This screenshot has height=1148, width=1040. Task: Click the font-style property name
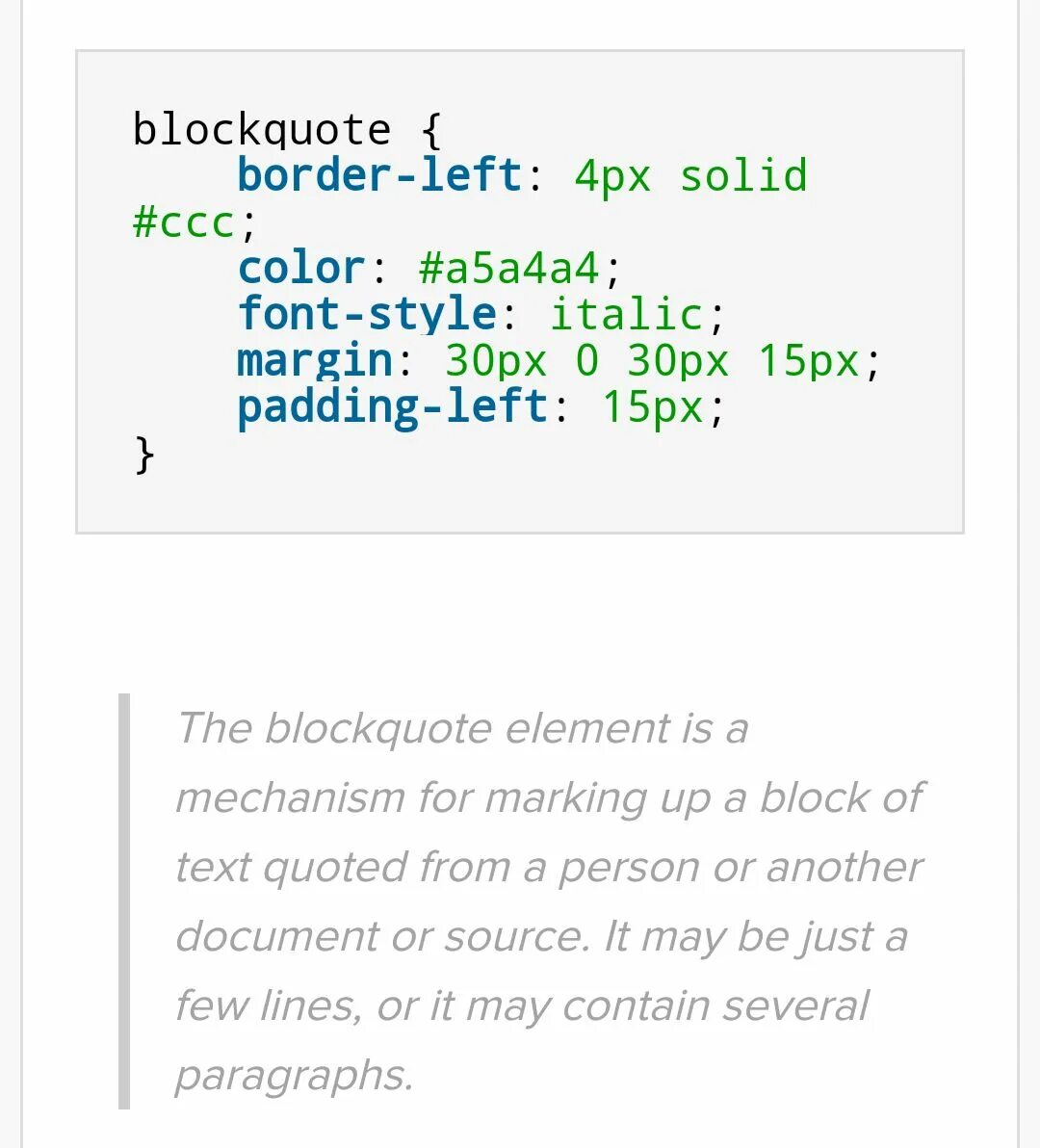click(368, 314)
